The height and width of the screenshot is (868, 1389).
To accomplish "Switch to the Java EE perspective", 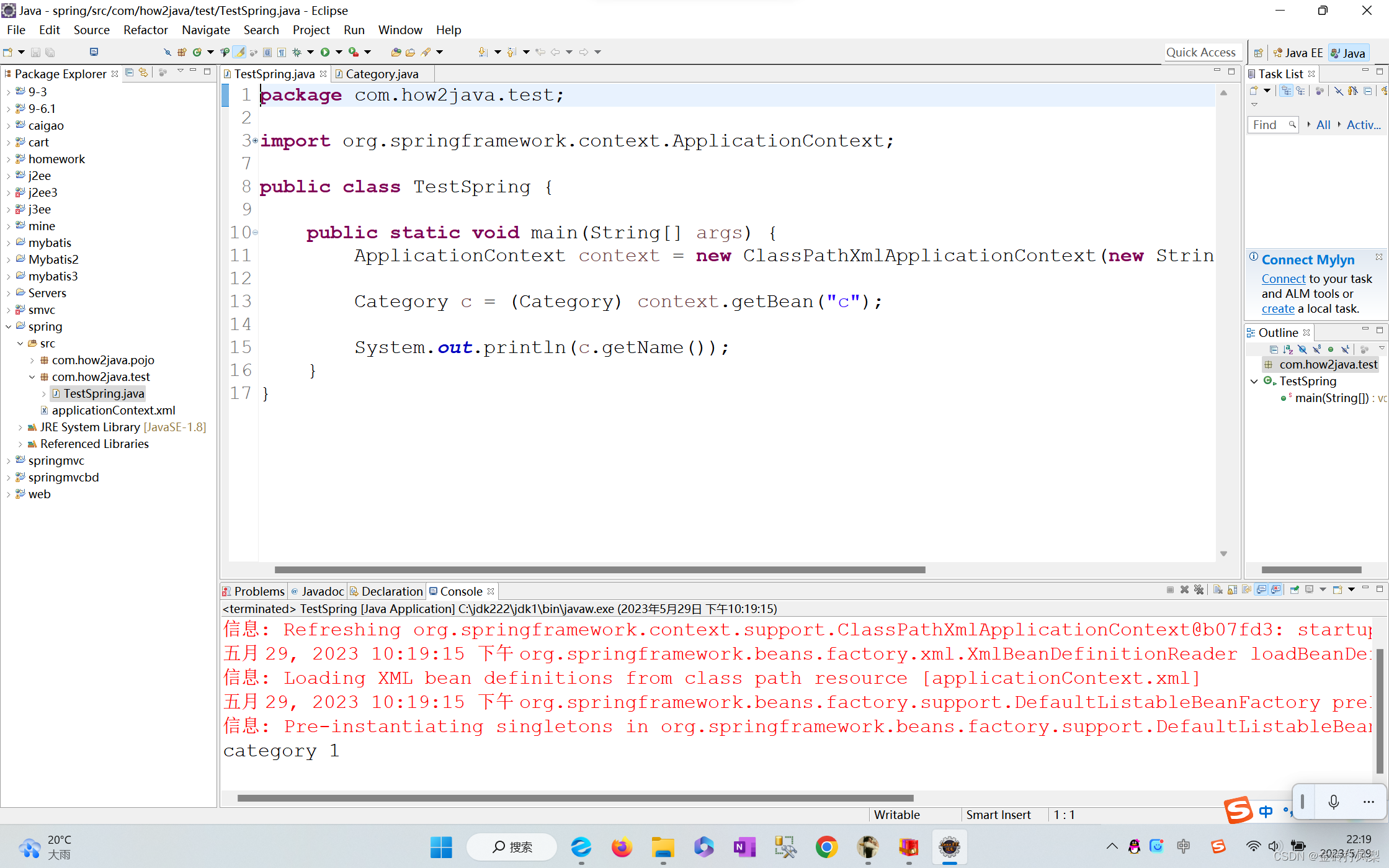I will click(1298, 53).
